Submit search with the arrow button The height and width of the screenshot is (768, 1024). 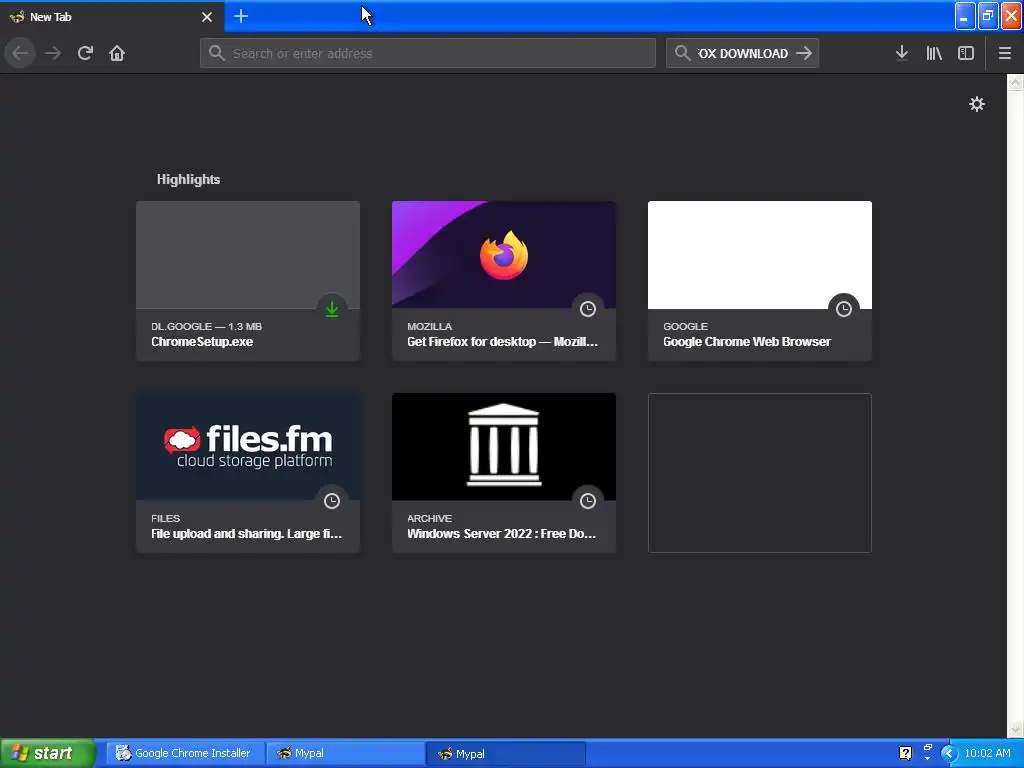[805, 53]
